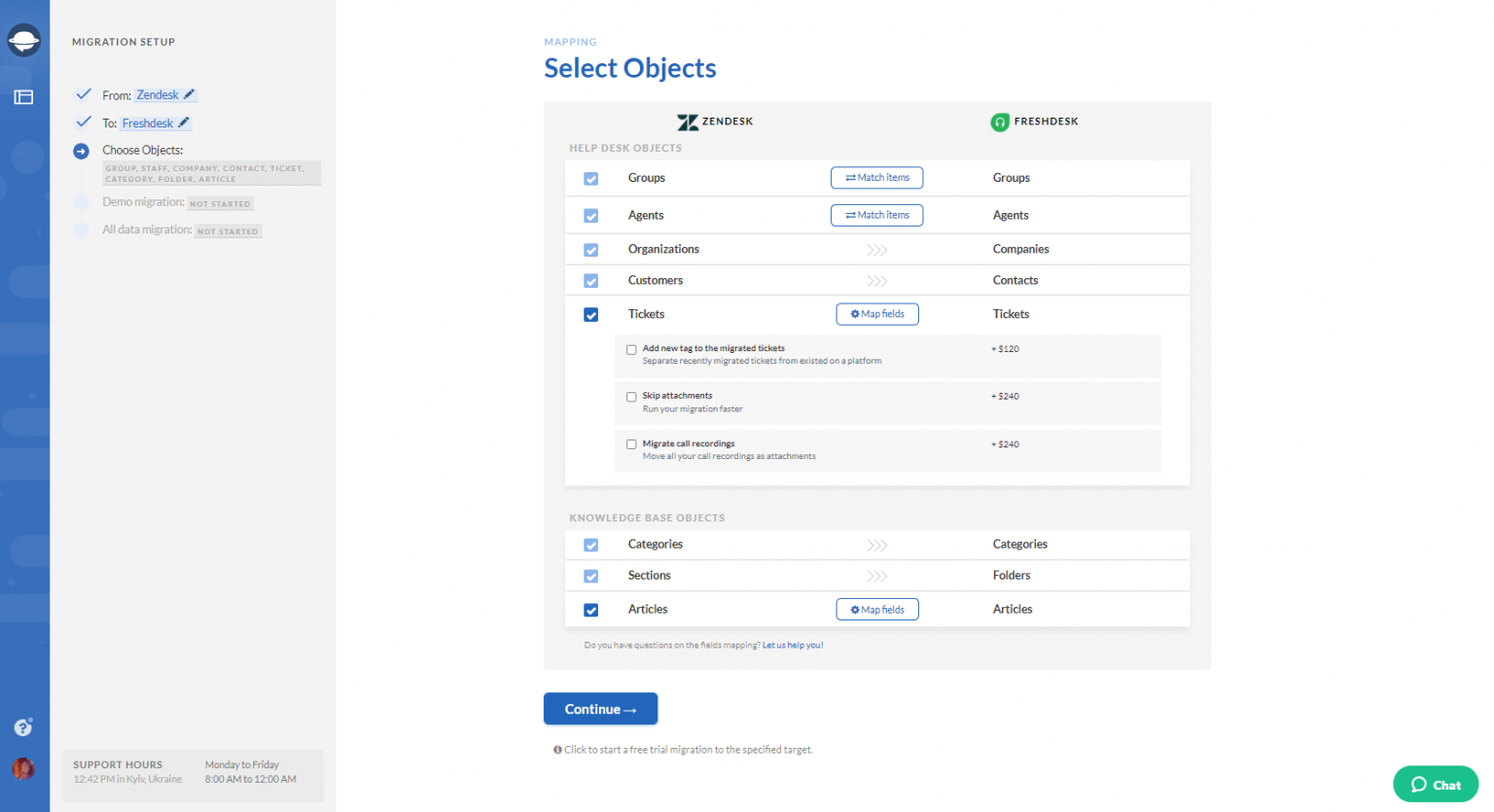Click the Continue button
Screen dimensions: 1494x812
tap(600, 708)
